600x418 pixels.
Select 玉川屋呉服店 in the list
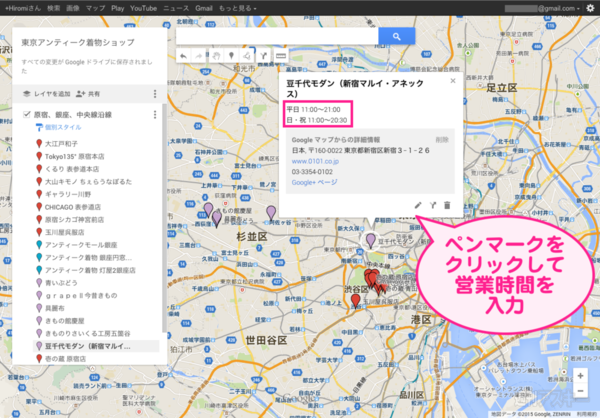(65, 232)
